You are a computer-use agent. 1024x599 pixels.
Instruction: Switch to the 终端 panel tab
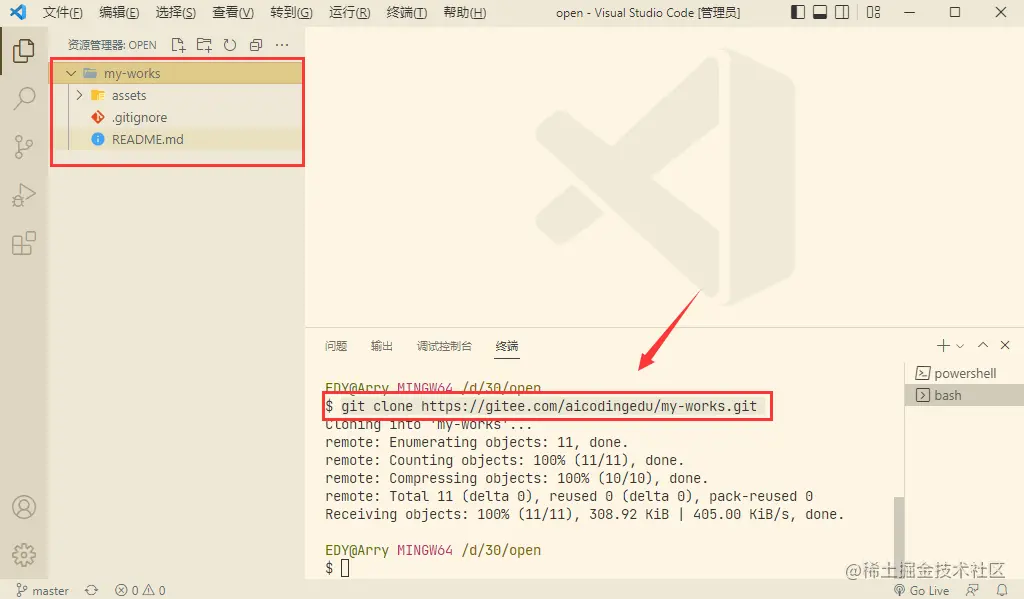click(x=507, y=346)
